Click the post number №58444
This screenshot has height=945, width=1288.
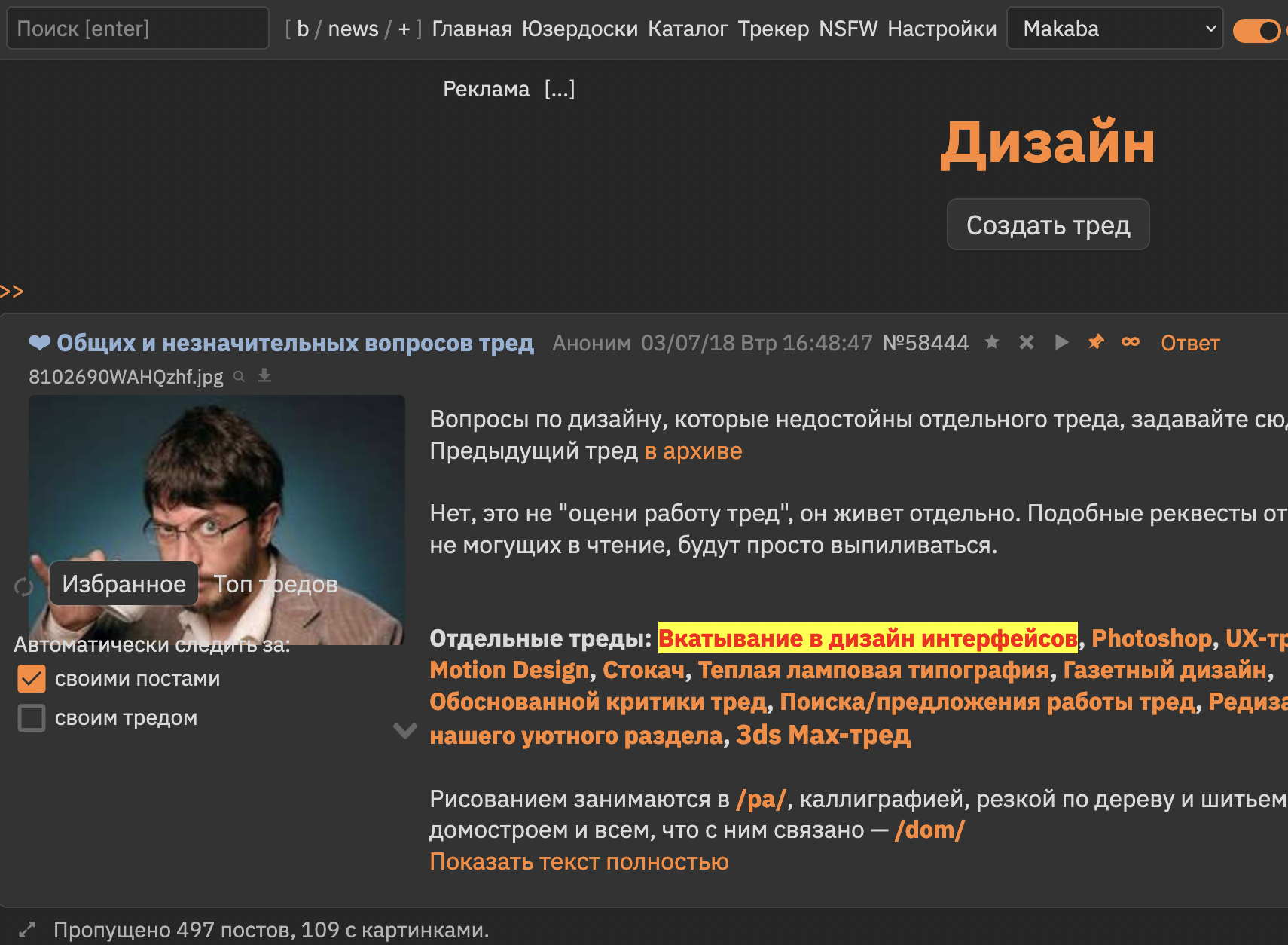pos(926,343)
